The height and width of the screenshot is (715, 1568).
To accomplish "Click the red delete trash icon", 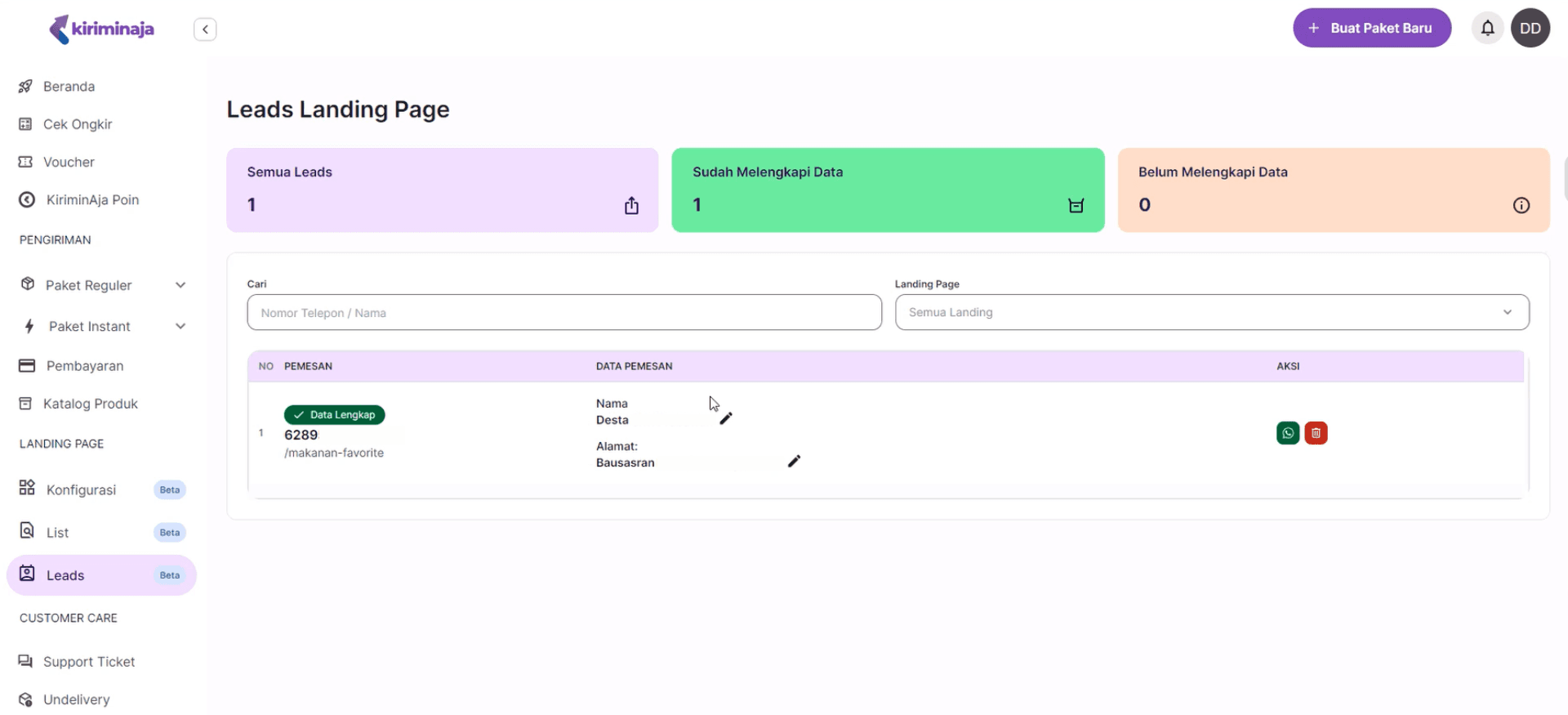I will [1316, 433].
